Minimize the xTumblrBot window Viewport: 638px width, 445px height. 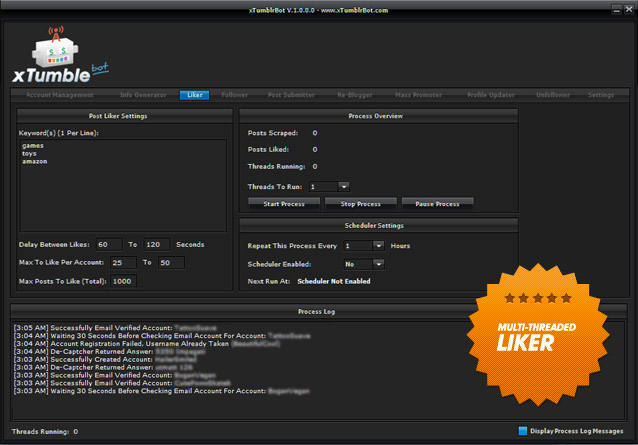pos(616,10)
